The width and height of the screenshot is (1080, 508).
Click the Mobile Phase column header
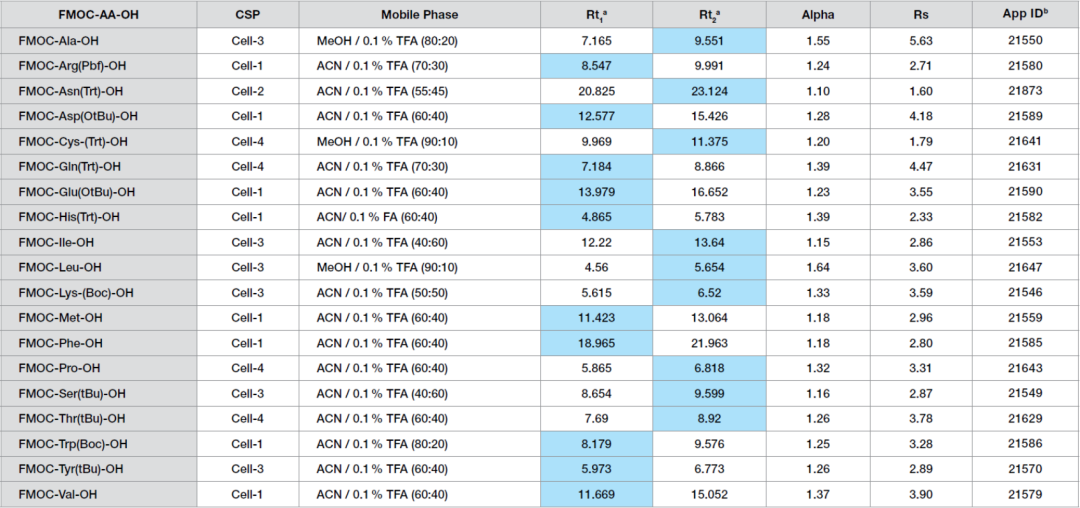pyautogui.click(x=419, y=15)
